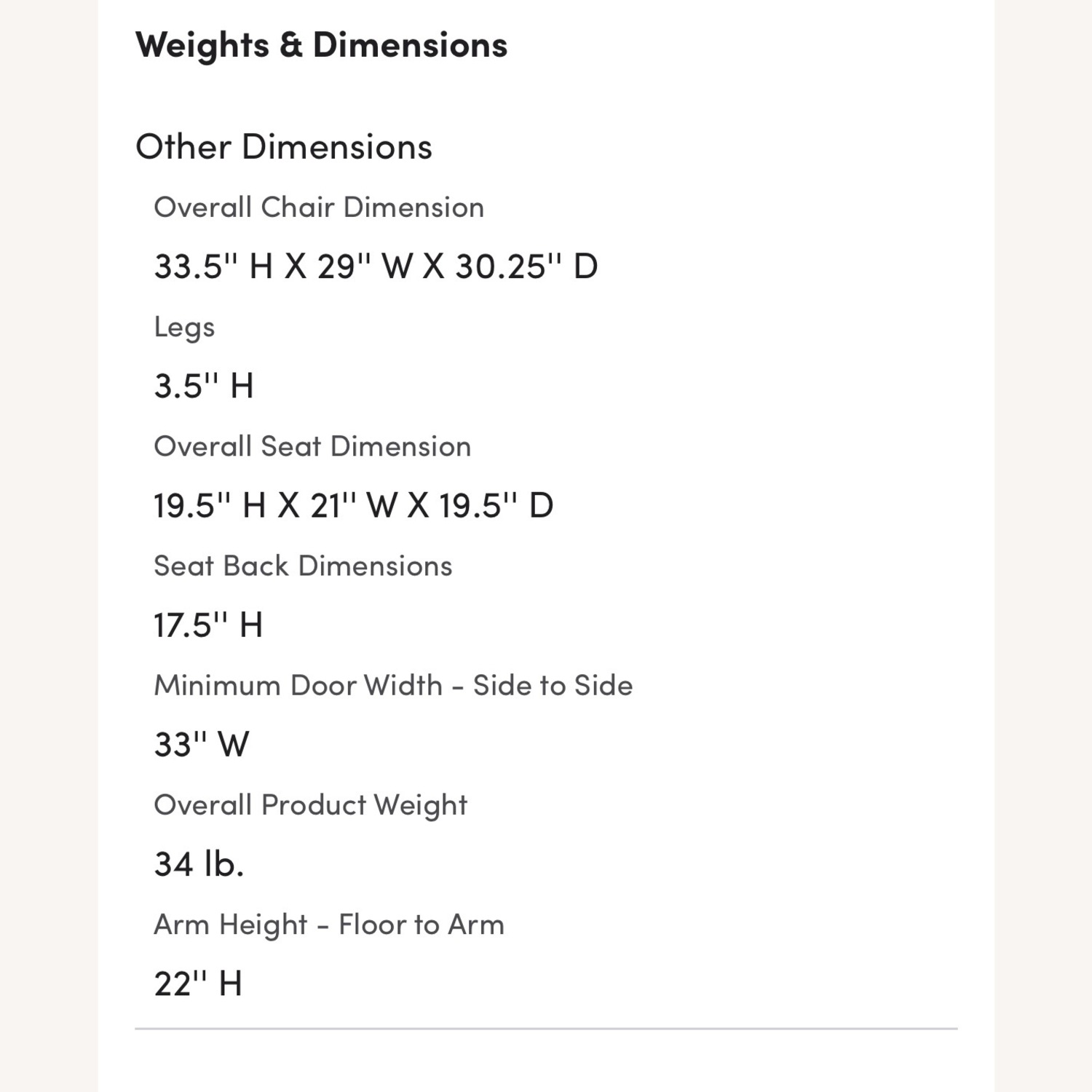The height and width of the screenshot is (1092, 1092).
Task: Click the gray divider line below the list
Action: tap(546, 1029)
